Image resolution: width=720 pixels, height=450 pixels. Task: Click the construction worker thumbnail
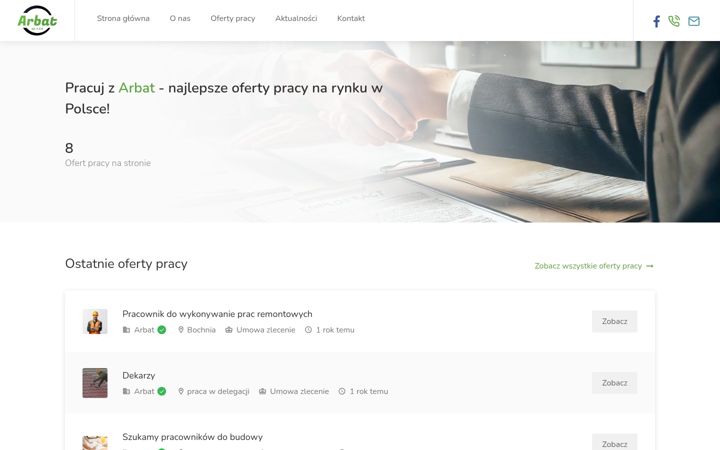[x=95, y=321]
